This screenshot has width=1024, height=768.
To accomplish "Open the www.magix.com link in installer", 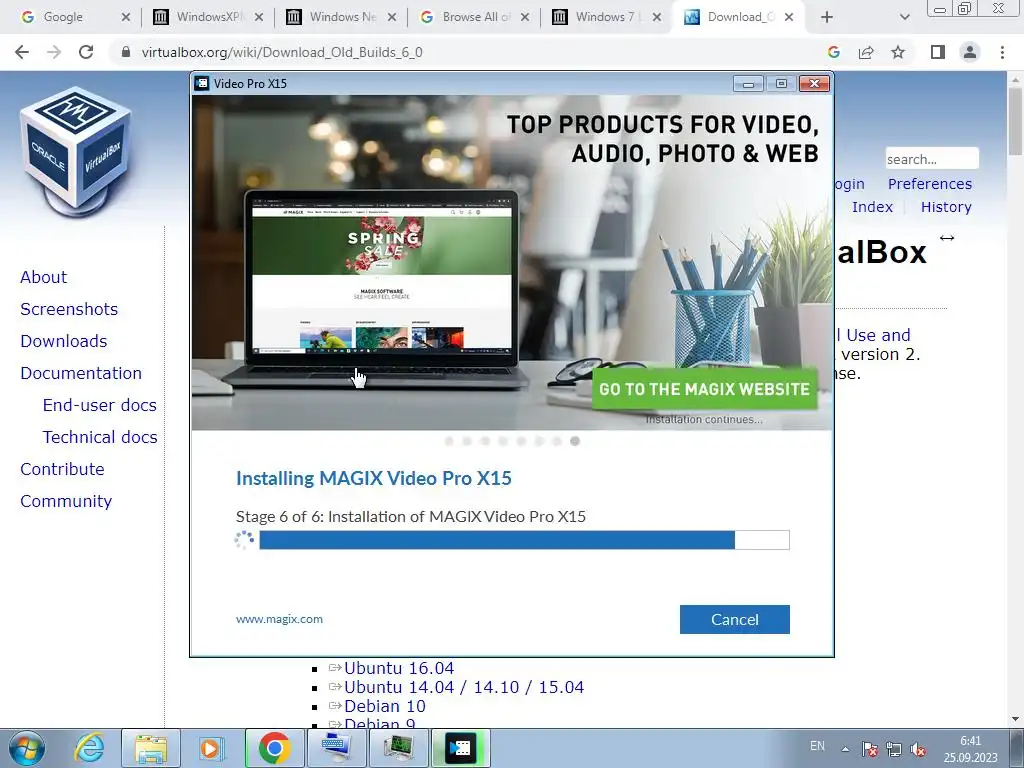I will (x=279, y=619).
